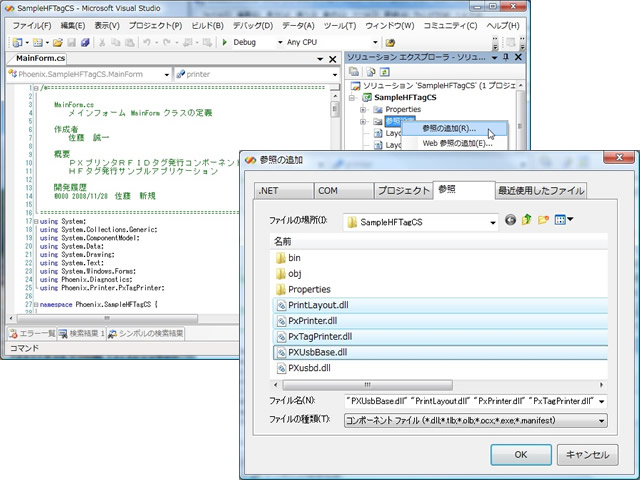
Task: Click the Show All Files icon in Solution Explorer
Action: (x=371, y=72)
